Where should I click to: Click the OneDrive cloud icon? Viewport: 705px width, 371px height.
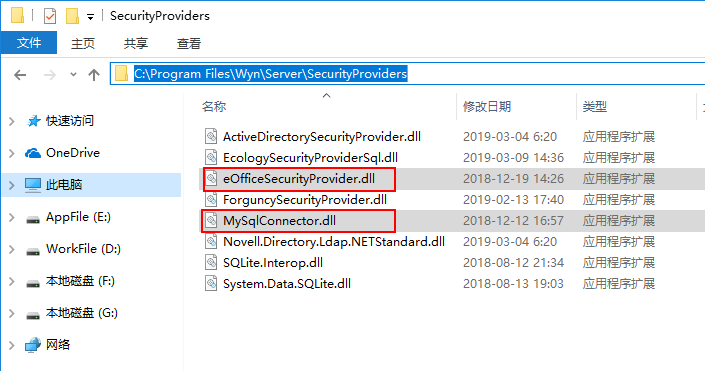click(x=33, y=153)
